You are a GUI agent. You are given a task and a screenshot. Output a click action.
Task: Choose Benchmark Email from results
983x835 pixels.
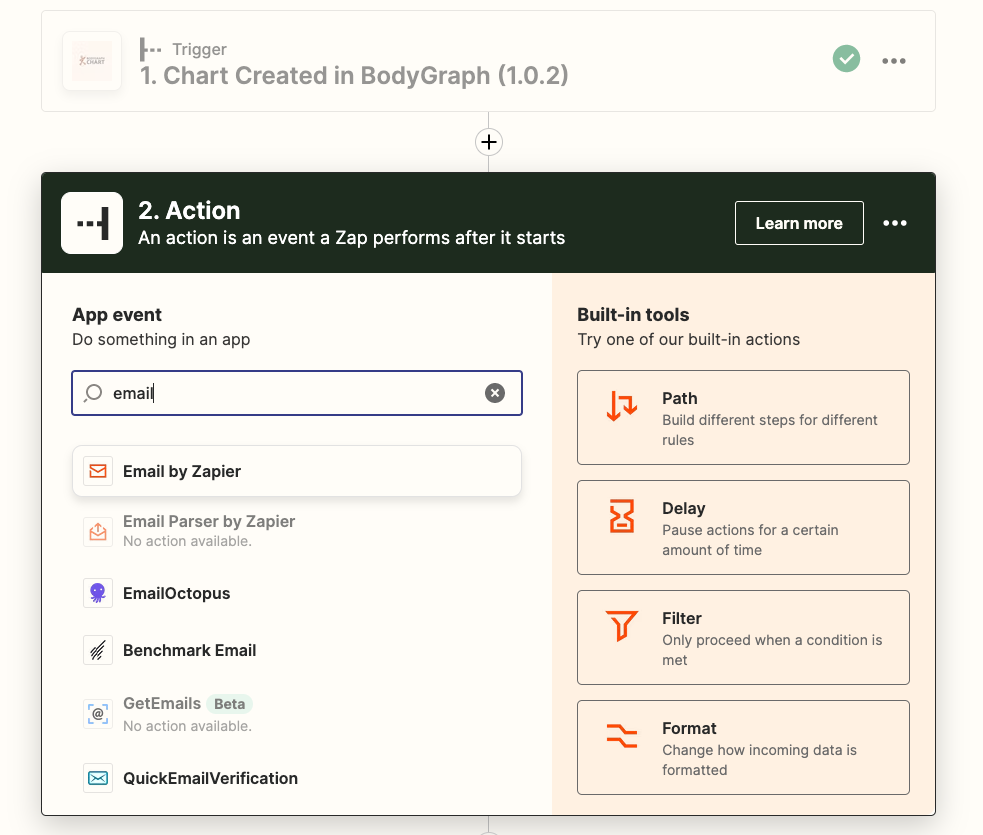pos(297,650)
